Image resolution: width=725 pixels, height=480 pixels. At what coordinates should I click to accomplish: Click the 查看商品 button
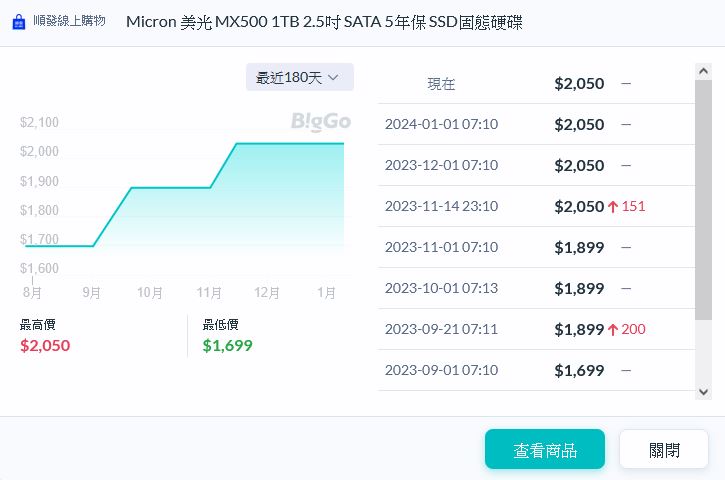545,450
